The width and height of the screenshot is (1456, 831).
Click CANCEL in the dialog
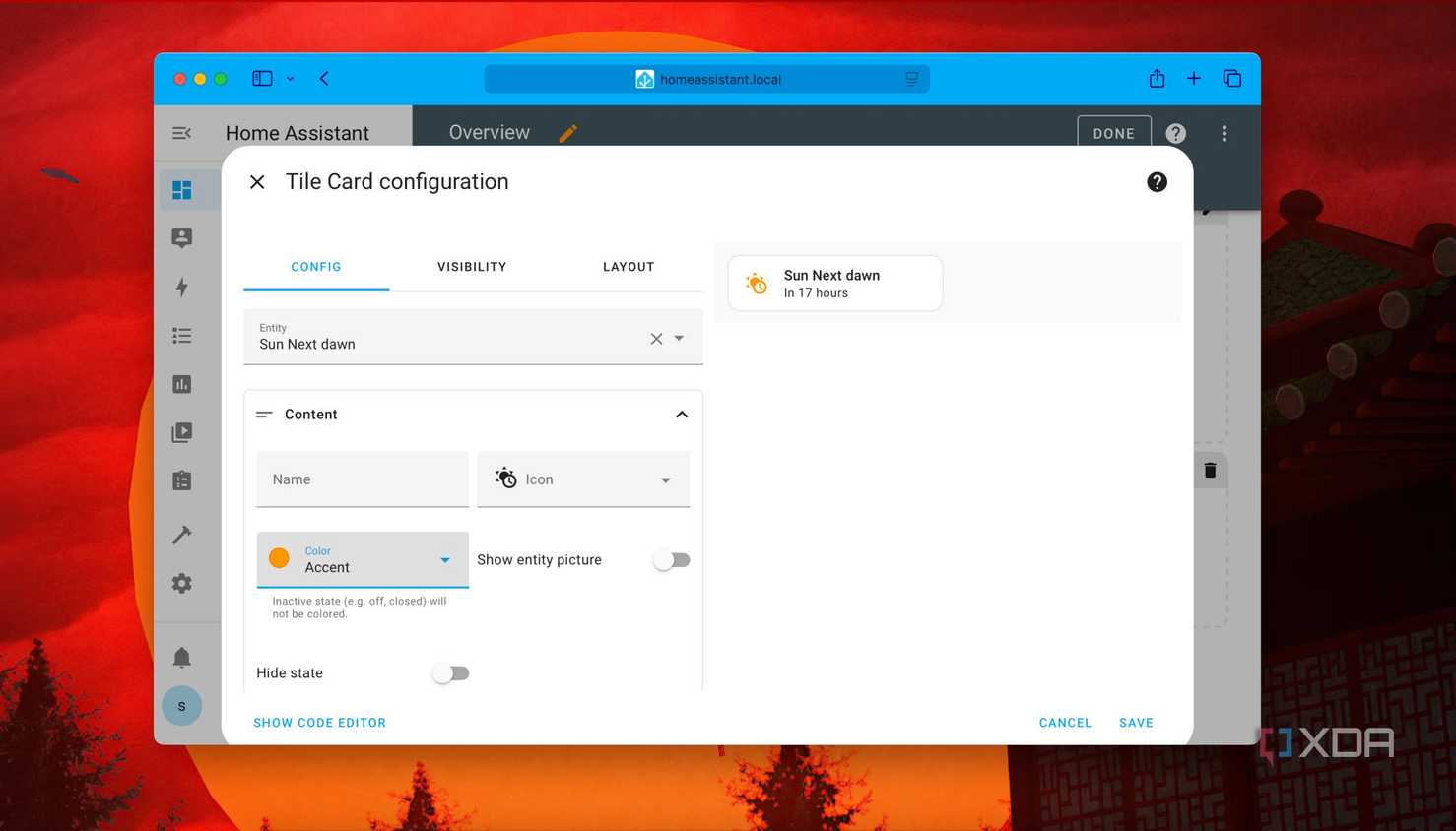[x=1066, y=723]
